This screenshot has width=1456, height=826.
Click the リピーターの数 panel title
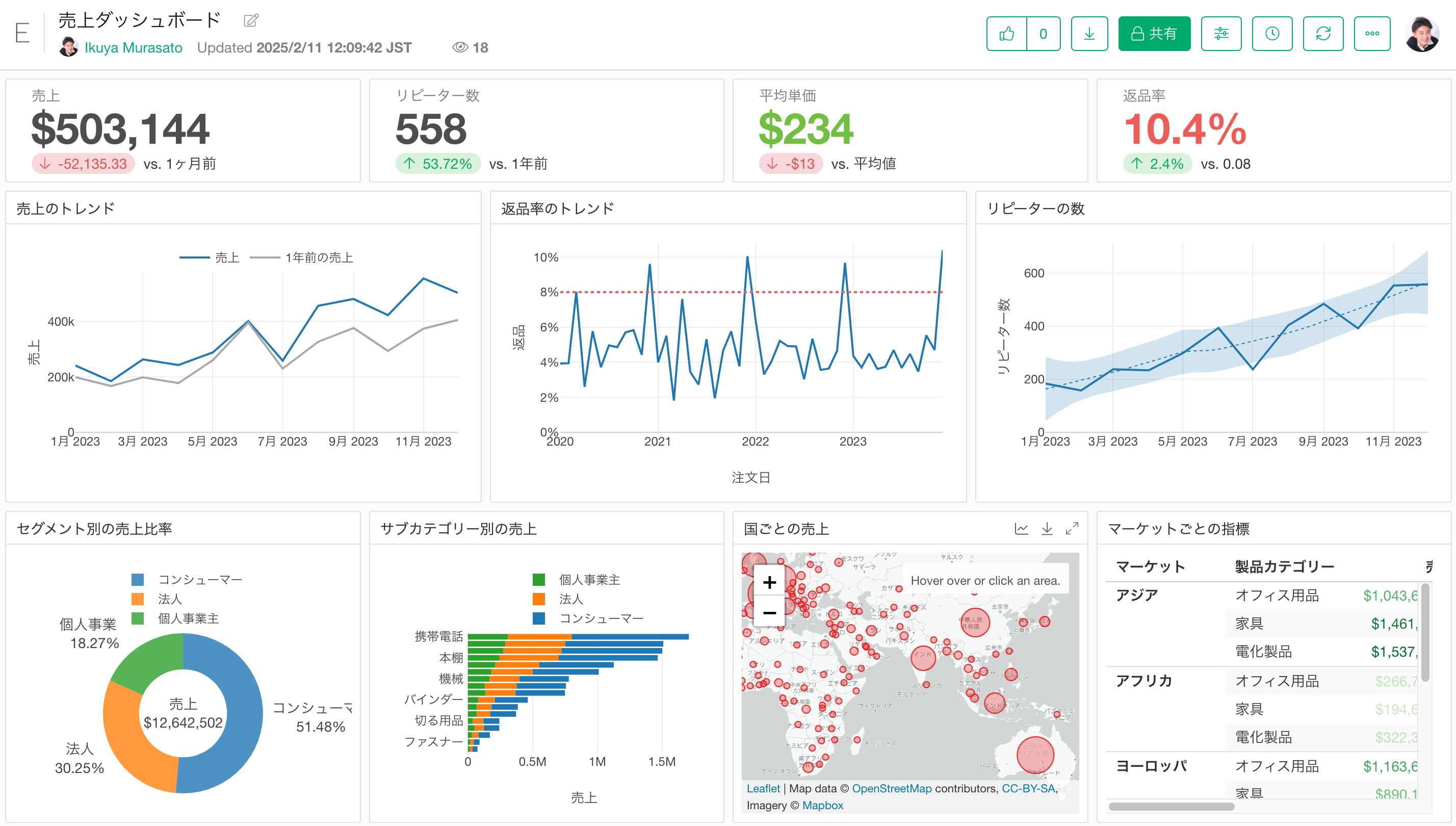coord(1036,209)
